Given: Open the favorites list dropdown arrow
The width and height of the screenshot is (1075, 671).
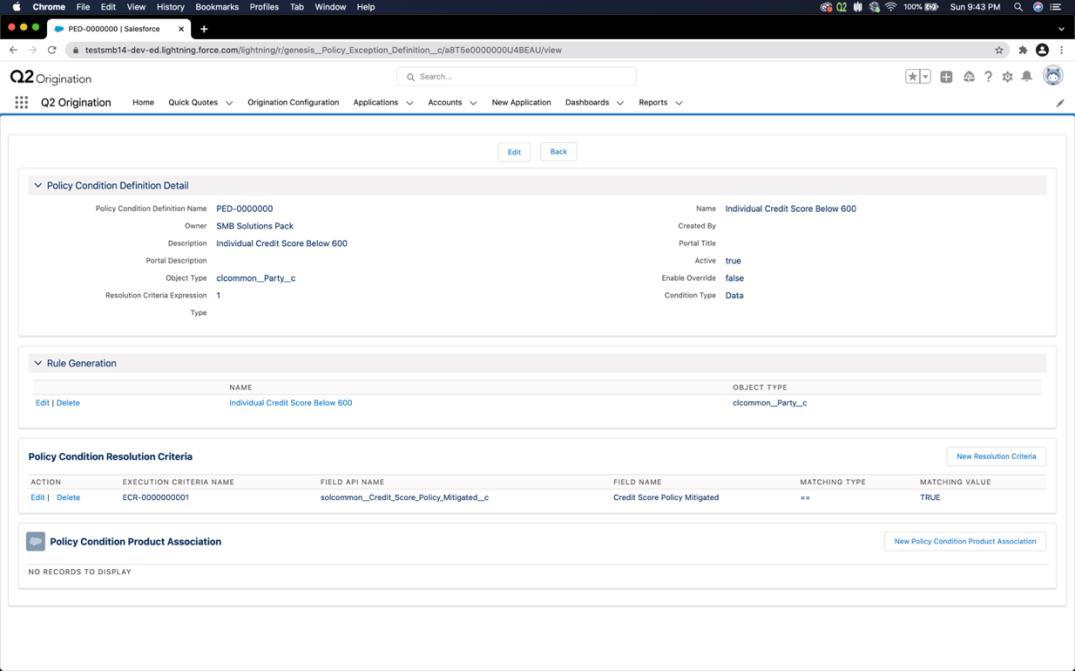Looking at the screenshot, I should (926, 77).
